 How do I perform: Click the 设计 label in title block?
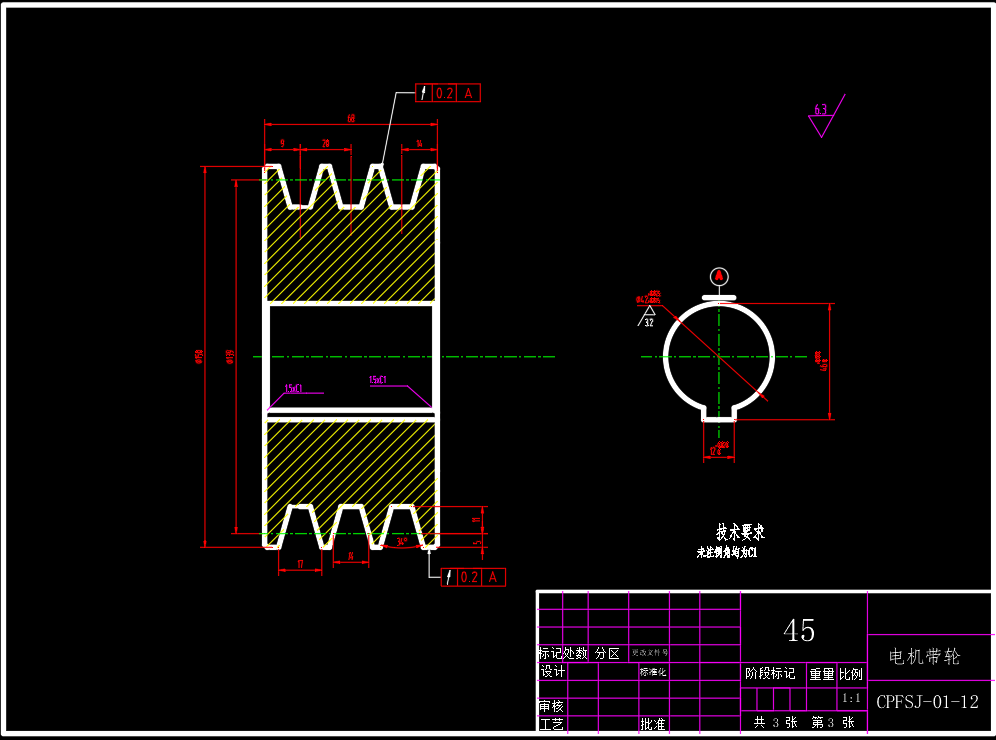pos(553,671)
